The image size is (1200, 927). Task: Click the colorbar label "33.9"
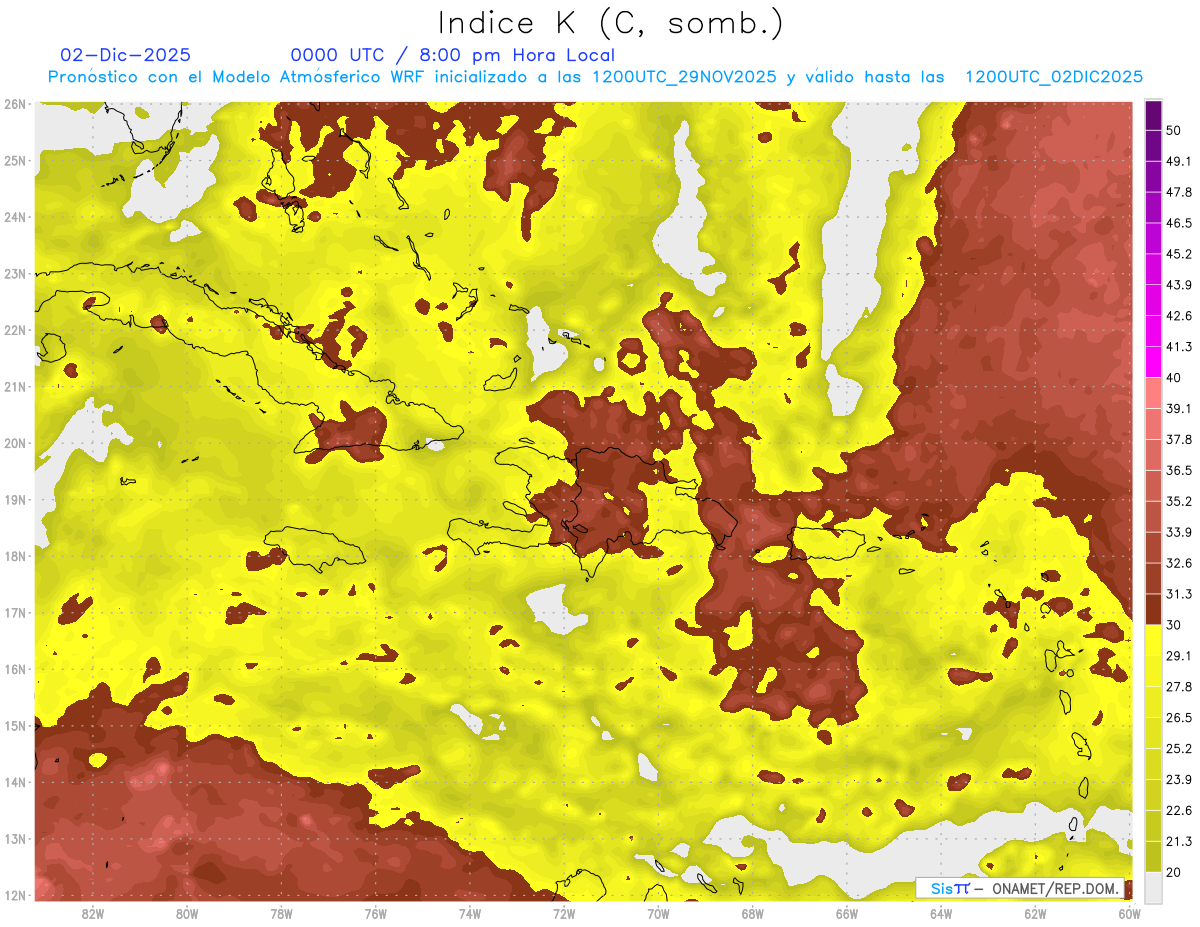point(1179,532)
